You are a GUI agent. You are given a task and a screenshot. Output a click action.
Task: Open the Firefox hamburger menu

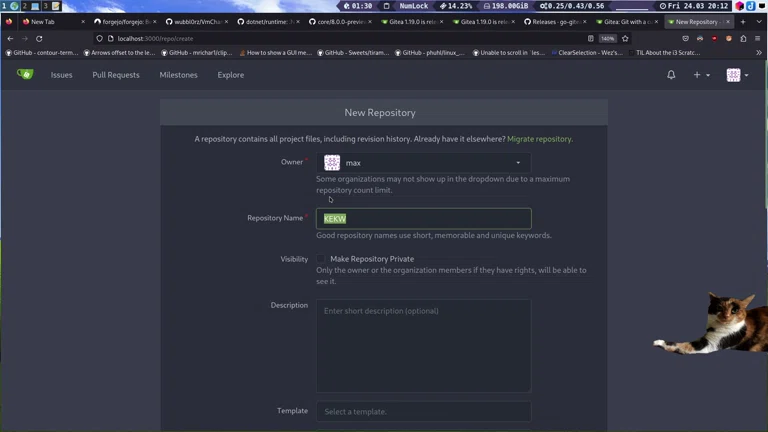[757, 38]
